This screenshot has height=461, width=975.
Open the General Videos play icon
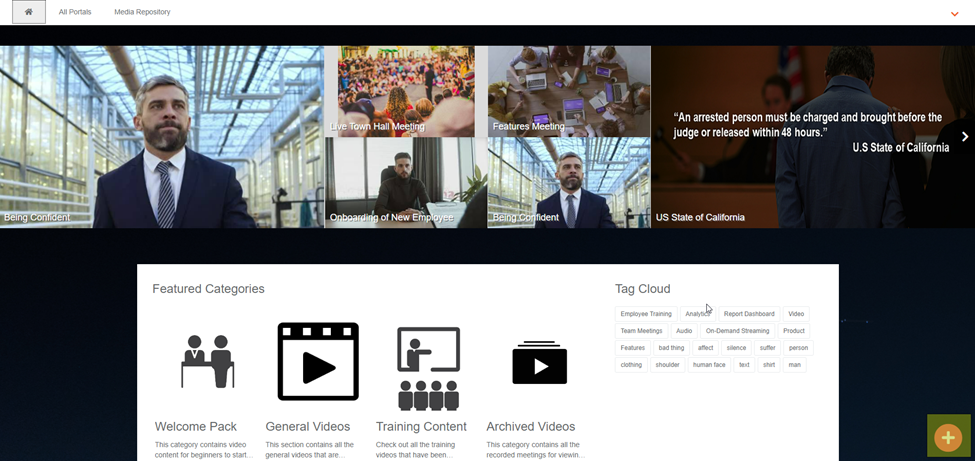[317, 361]
